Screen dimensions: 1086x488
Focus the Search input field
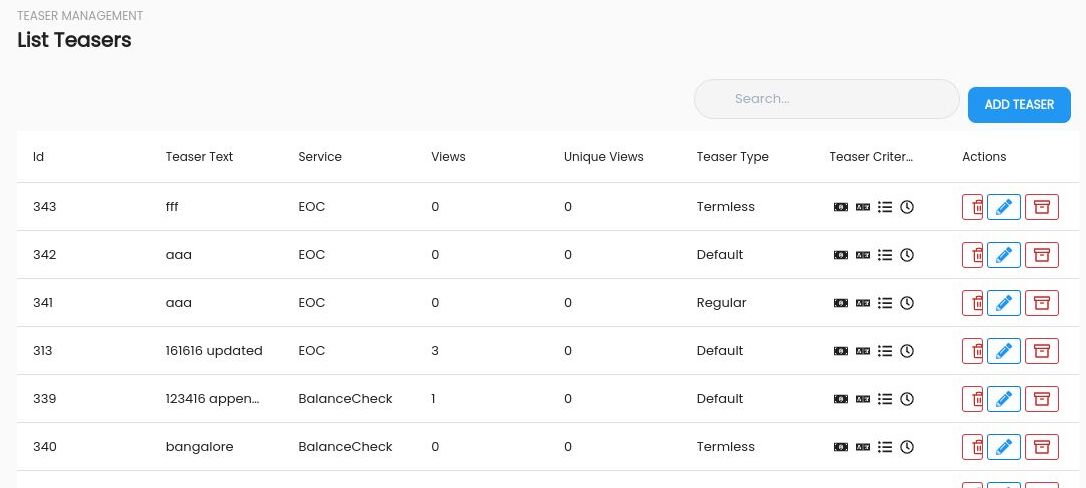[x=827, y=99]
